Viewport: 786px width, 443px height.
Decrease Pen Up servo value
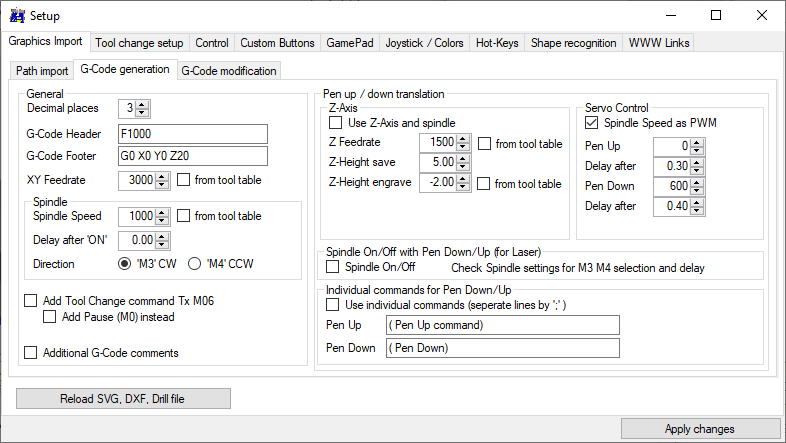tap(697, 150)
